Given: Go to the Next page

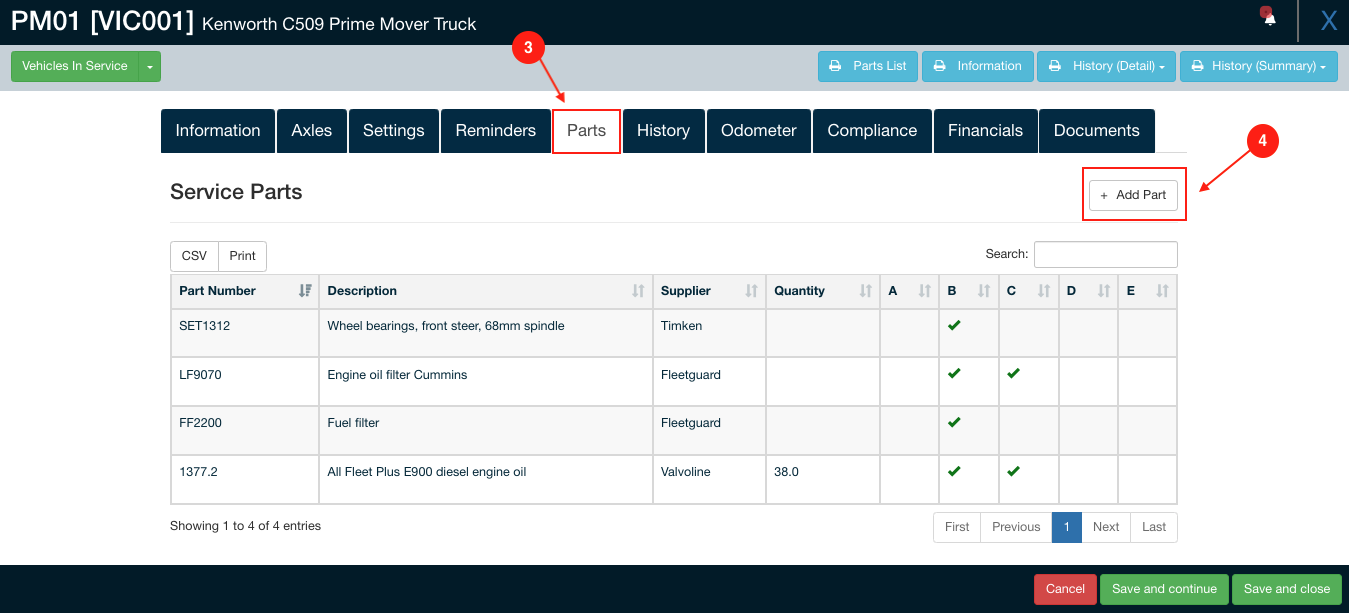Looking at the screenshot, I should coord(1106,527).
